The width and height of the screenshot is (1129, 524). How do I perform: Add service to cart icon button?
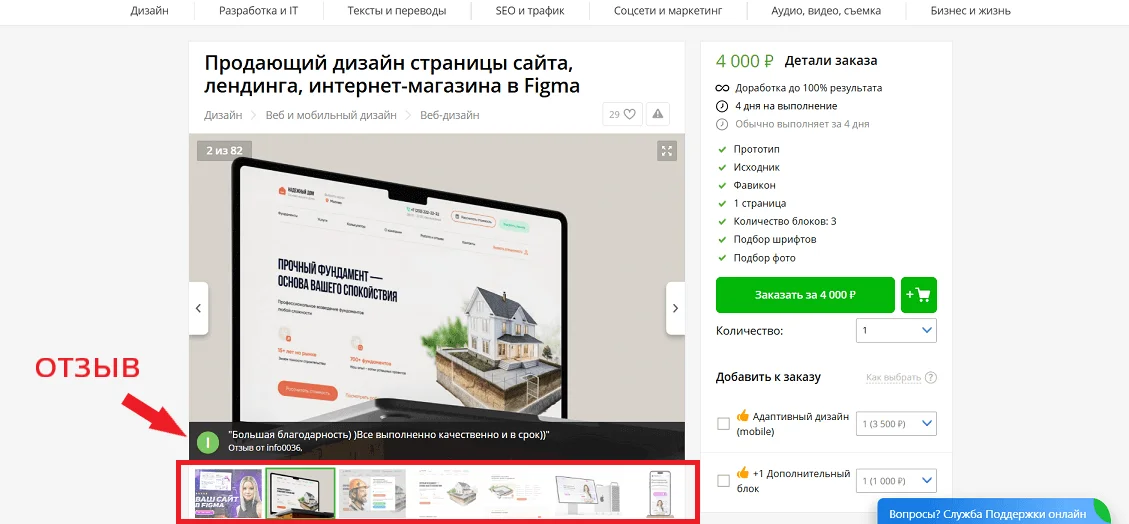click(x=918, y=295)
